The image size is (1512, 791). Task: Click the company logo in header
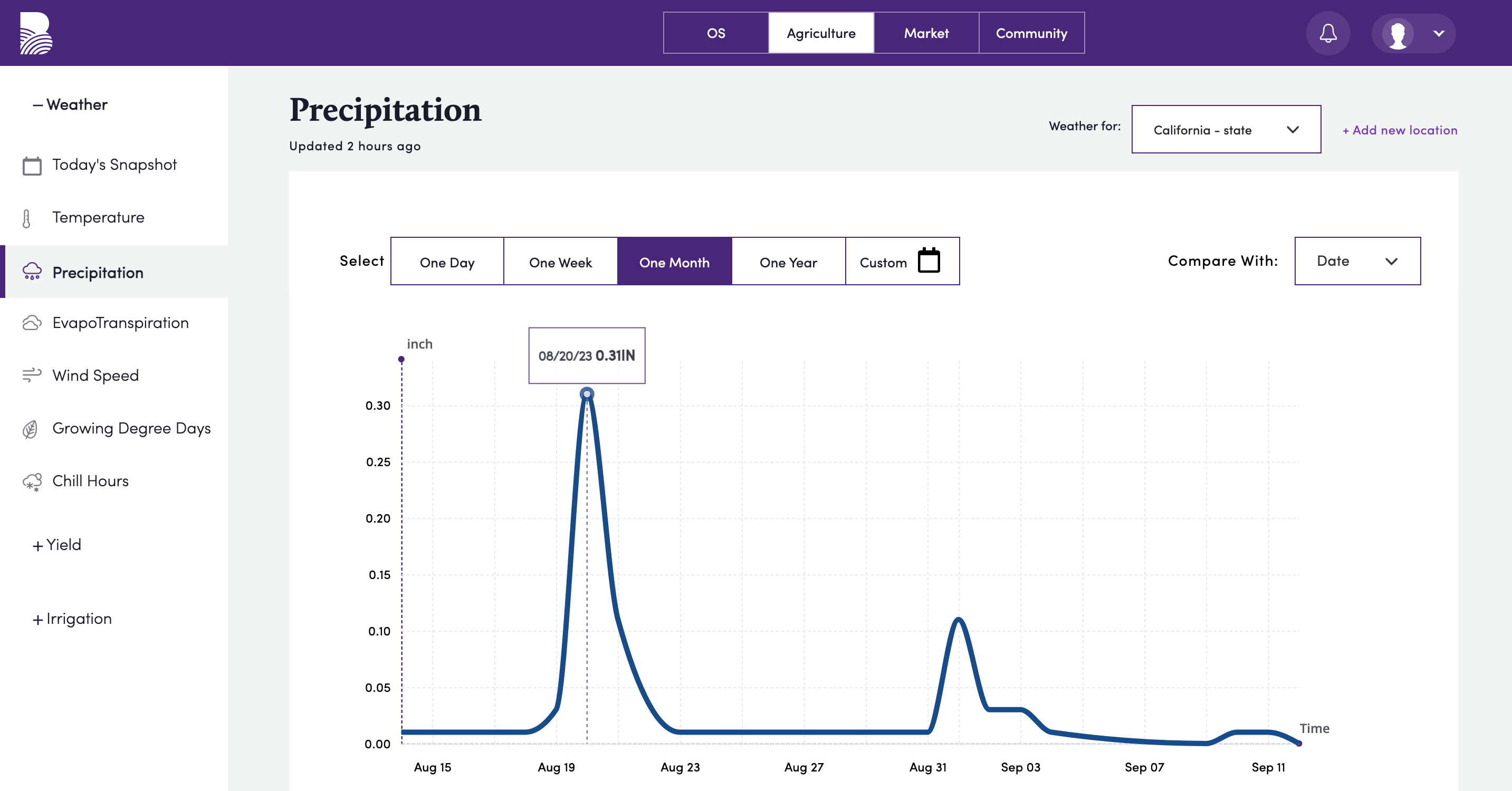[36, 33]
